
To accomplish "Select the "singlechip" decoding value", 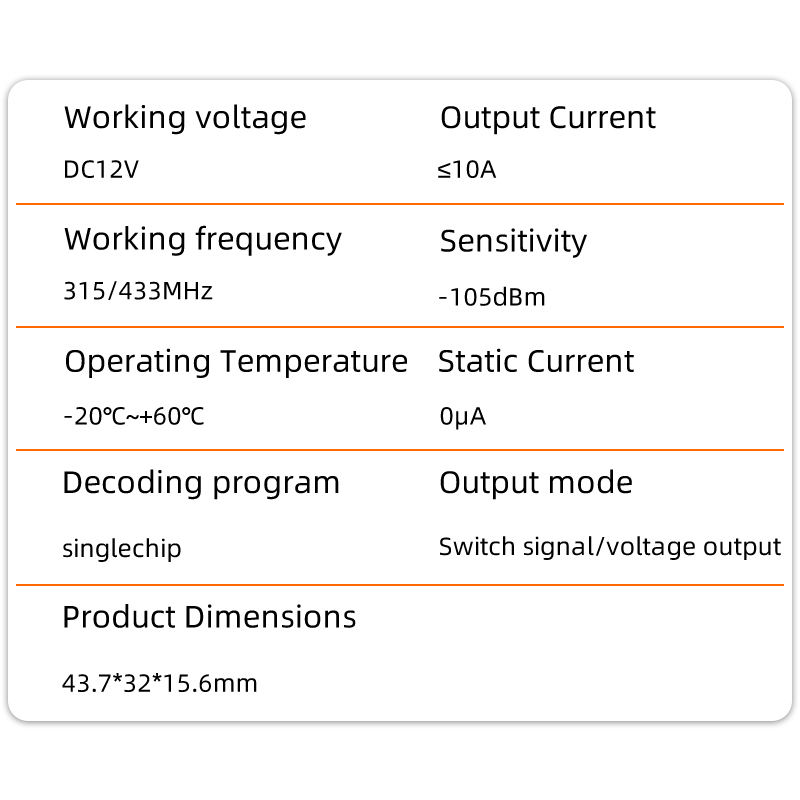I will point(122,549).
